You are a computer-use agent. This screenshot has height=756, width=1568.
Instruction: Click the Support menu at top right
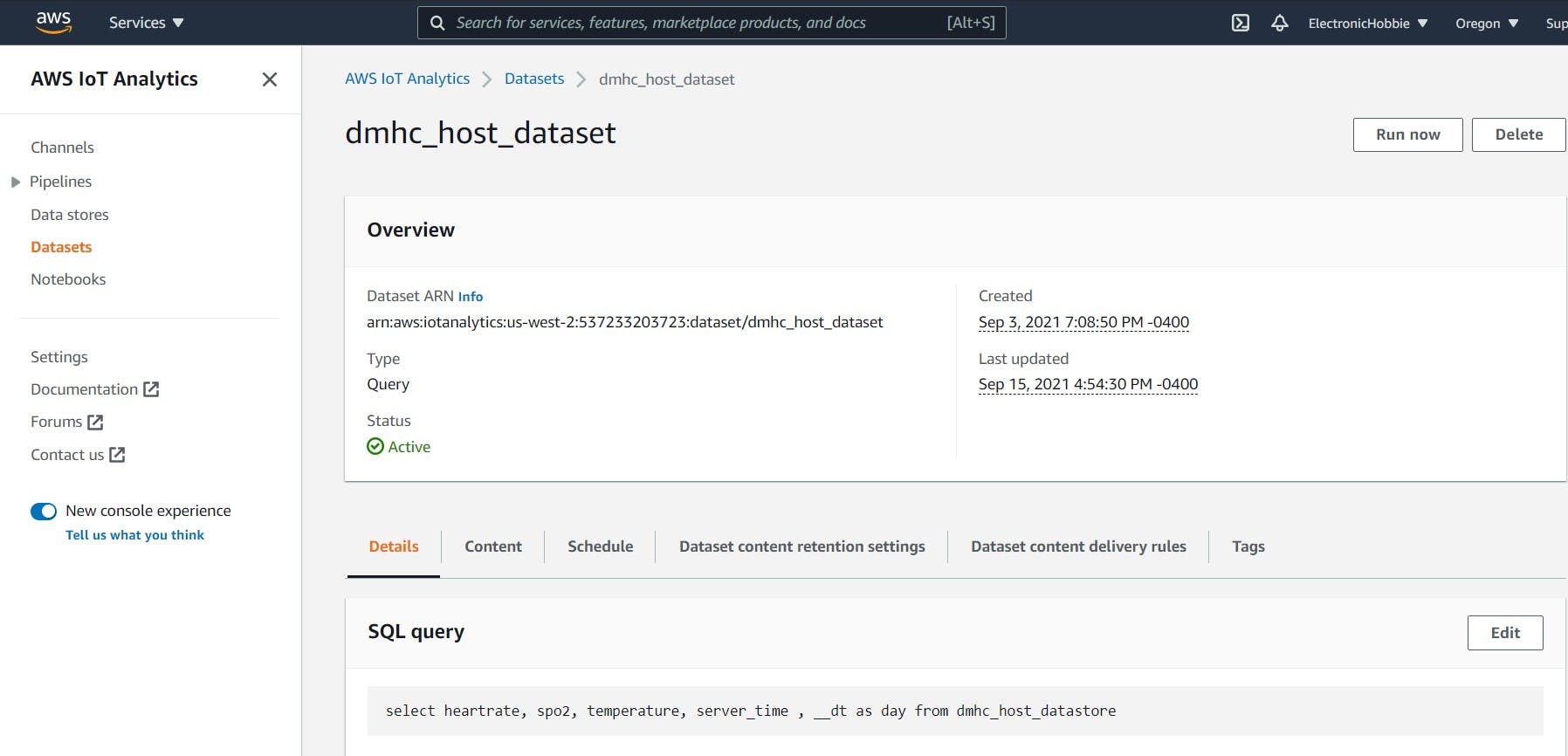[x=1557, y=24]
